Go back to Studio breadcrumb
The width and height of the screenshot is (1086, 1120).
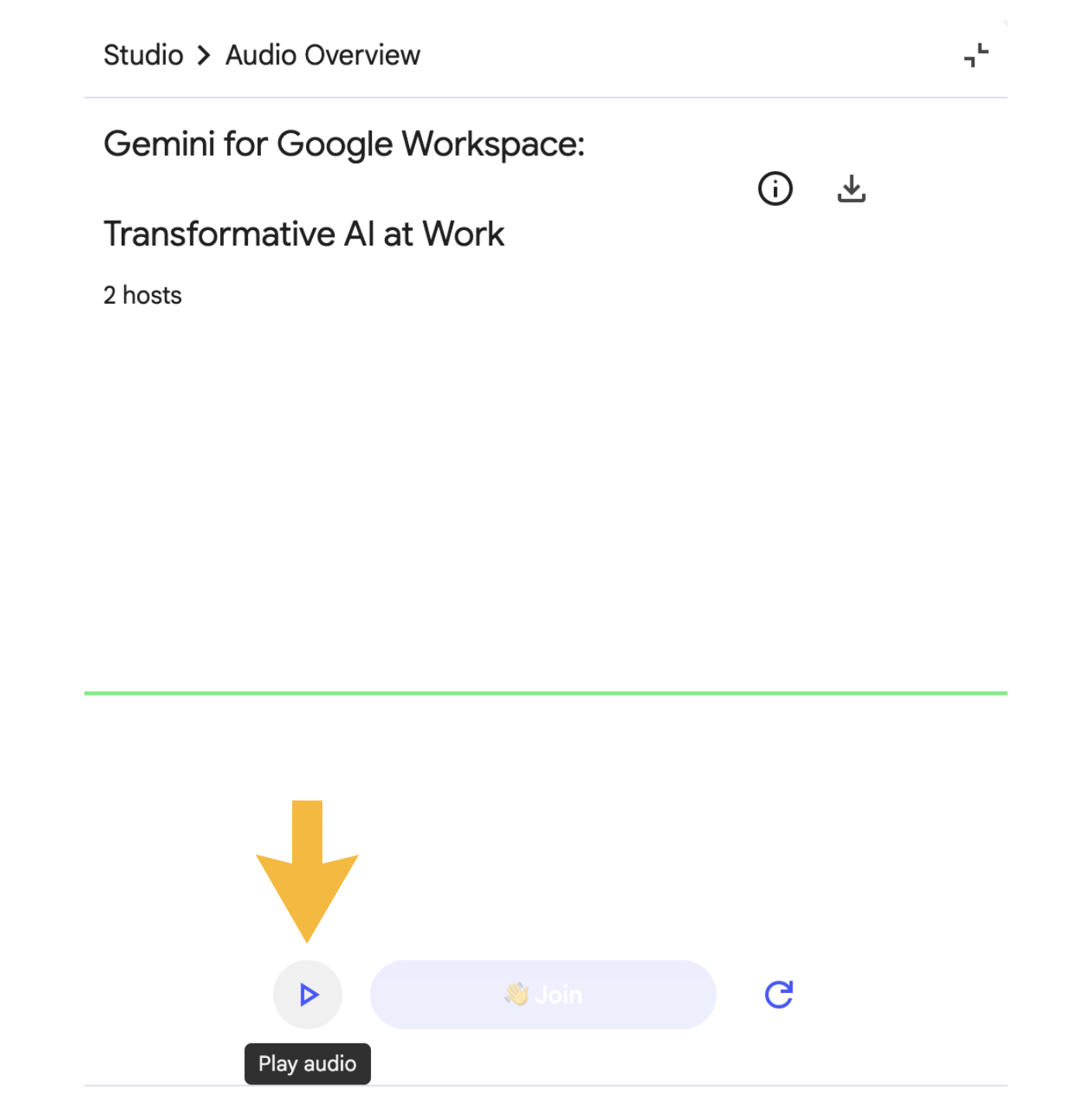point(143,56)
